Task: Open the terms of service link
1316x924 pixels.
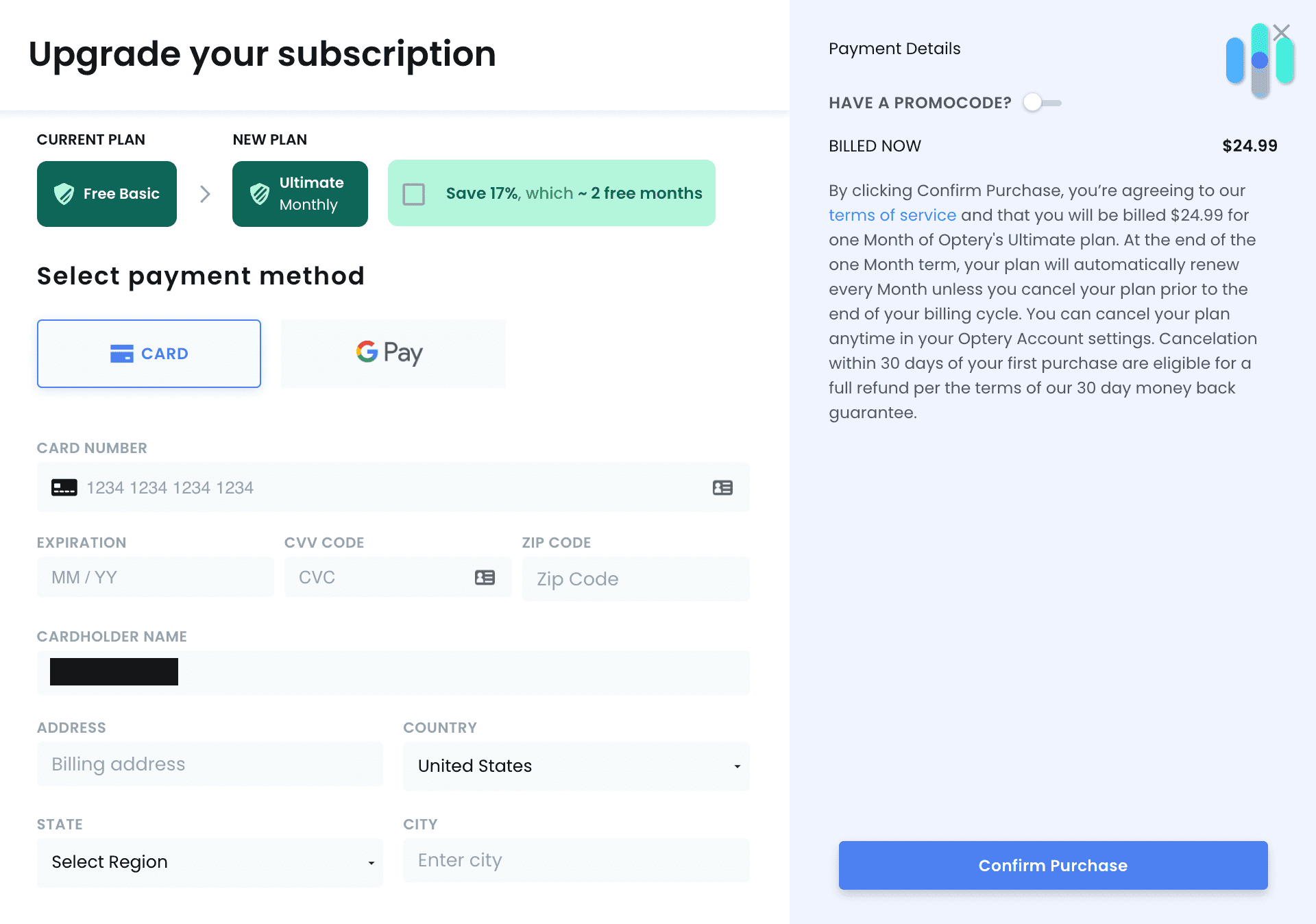Action: coord(892,215)
